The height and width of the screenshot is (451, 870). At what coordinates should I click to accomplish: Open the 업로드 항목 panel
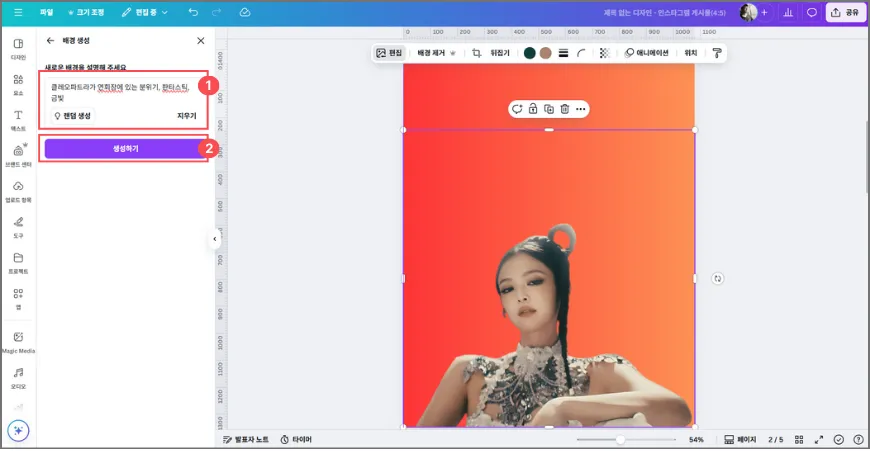point(18,191)
